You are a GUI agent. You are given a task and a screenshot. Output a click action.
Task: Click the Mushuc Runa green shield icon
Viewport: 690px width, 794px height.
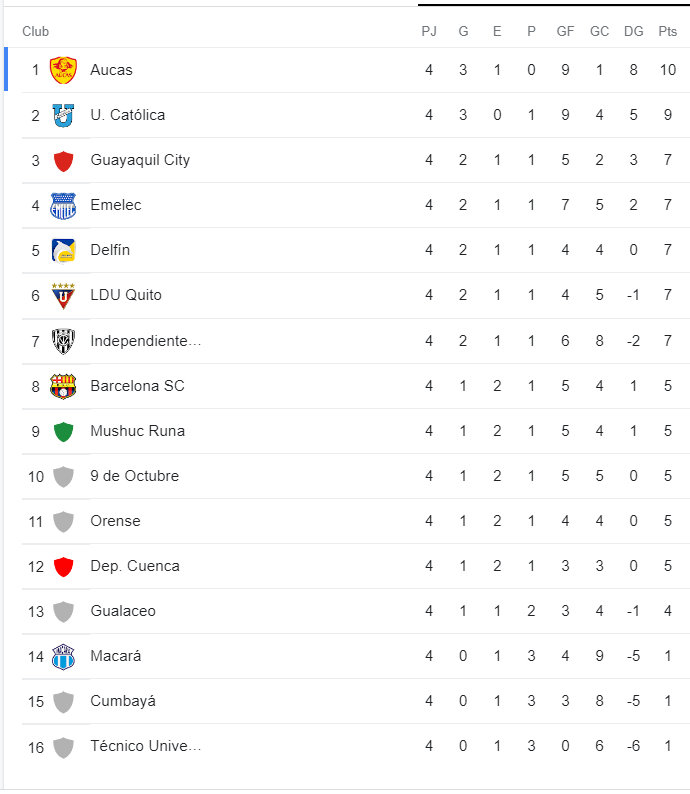(64, 432)
